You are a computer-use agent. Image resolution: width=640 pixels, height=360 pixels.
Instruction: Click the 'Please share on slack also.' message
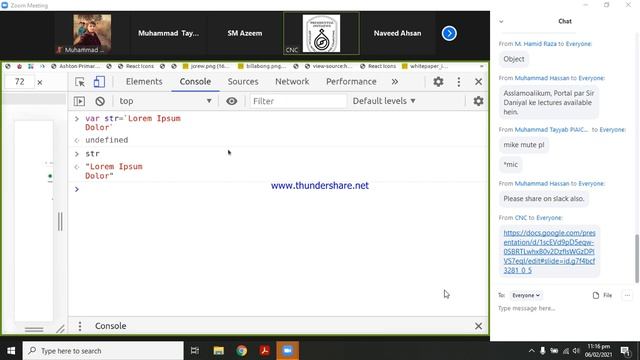point(544,199)
